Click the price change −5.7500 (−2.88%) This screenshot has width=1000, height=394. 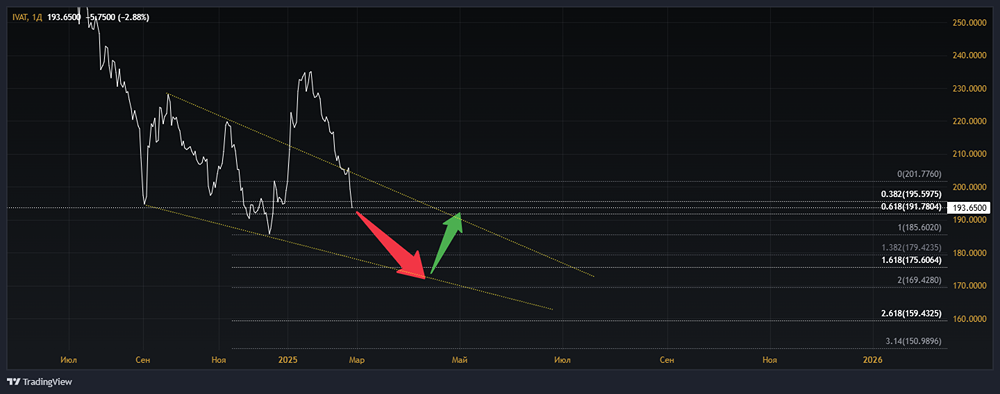pos(118,17)
